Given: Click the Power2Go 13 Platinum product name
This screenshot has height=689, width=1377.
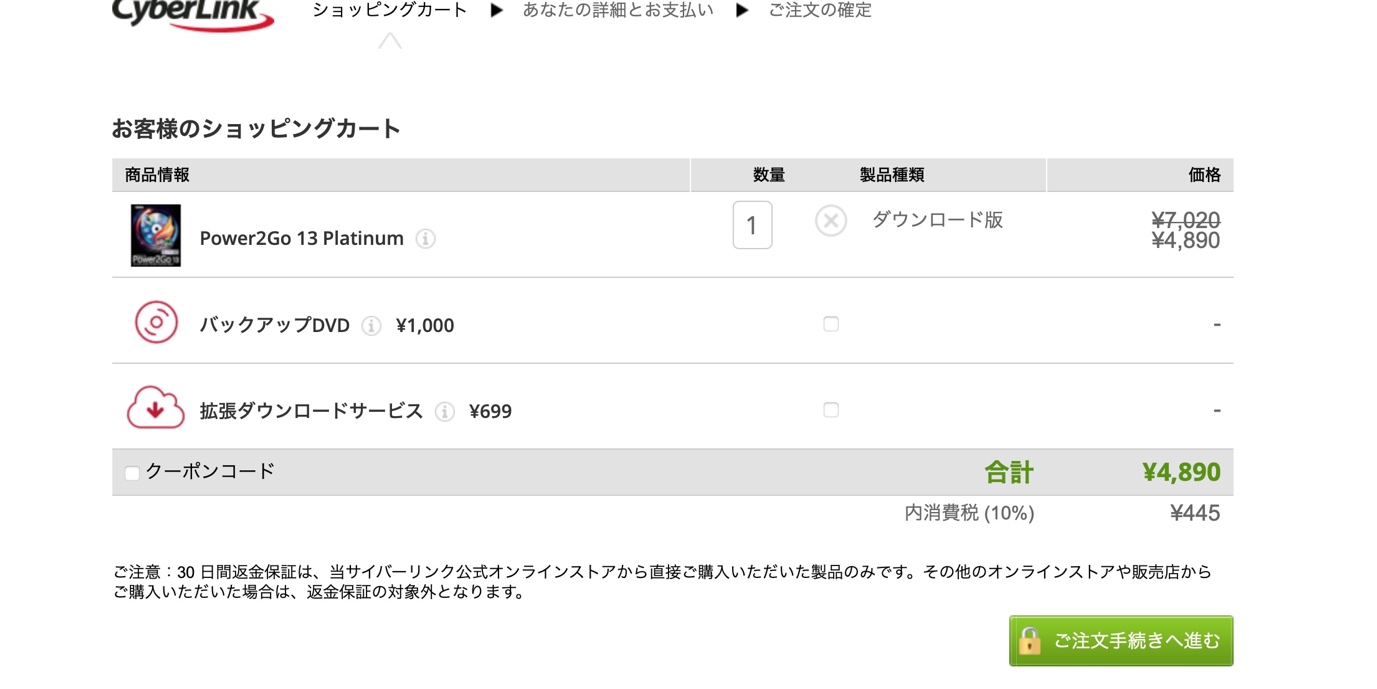Looking at the screenshot, I should pyautogui.click(x=302, y=238).
